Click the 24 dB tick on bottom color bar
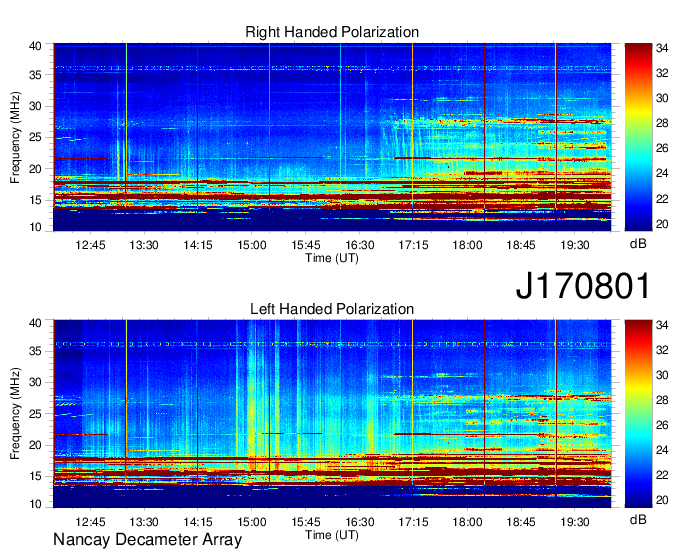680x552 pixels. [662, 451]
